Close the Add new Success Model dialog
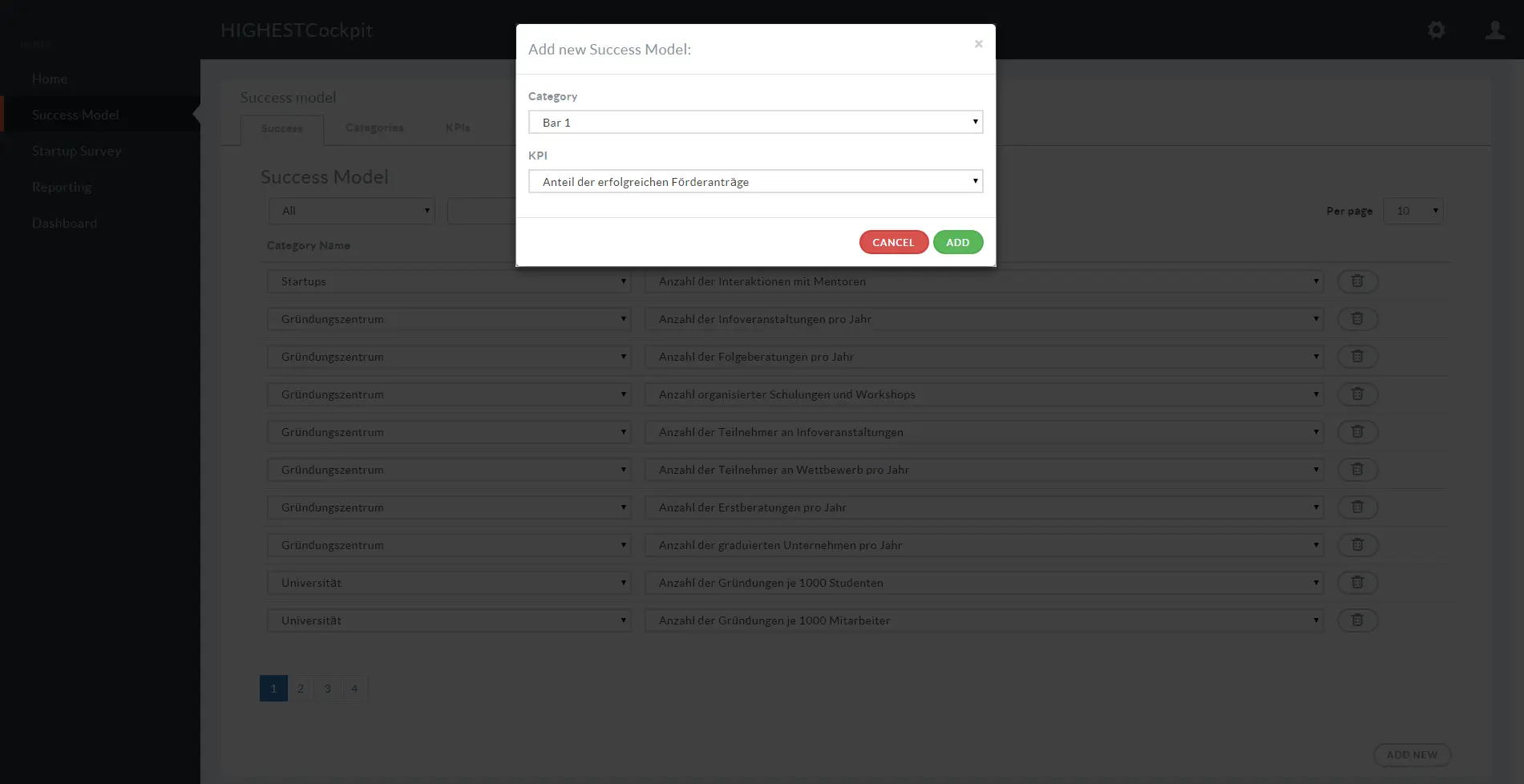The height and width of the screenshot is (784, 1524). click(978, 44)
